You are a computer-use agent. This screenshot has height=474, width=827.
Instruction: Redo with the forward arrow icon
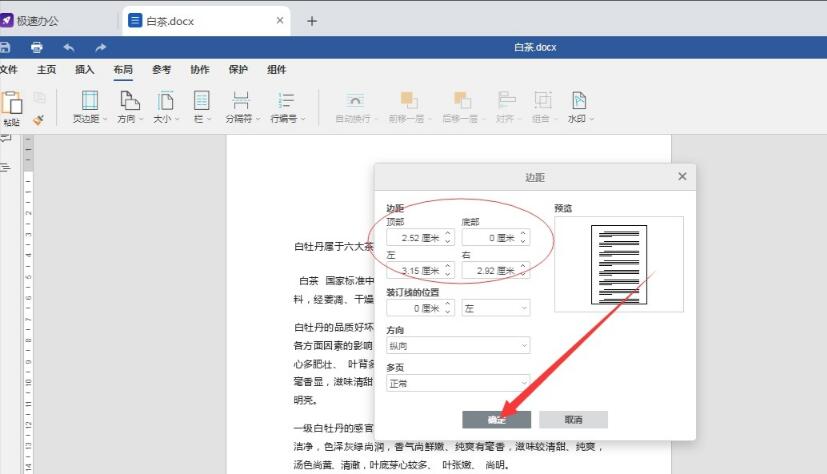pyautogui.click(x=100, y=47)
